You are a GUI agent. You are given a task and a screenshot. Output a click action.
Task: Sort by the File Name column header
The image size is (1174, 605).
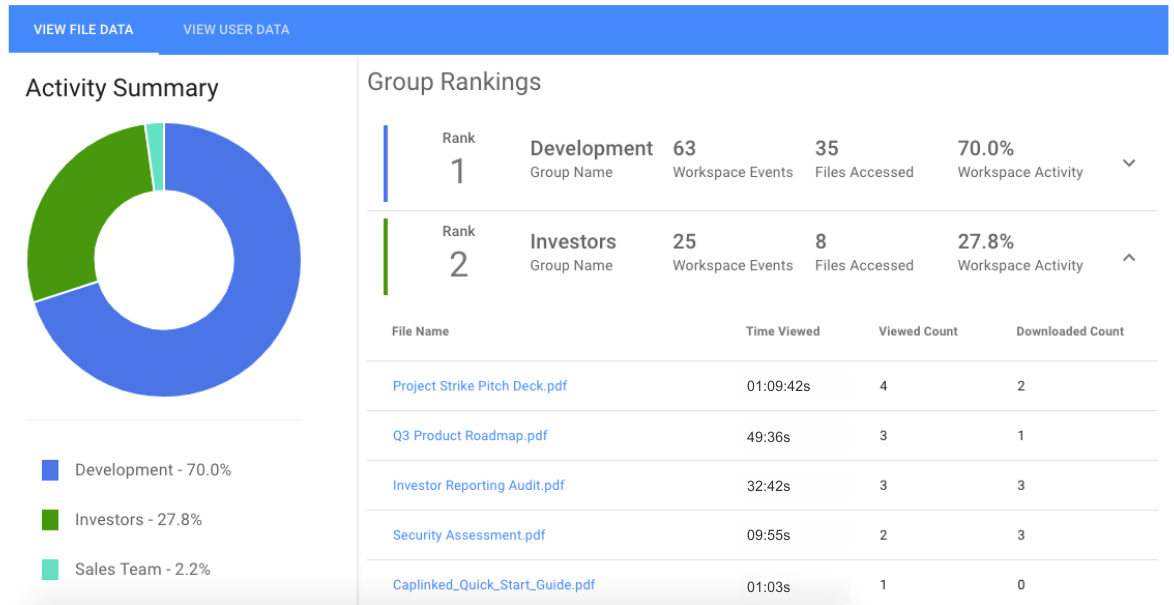420,331
